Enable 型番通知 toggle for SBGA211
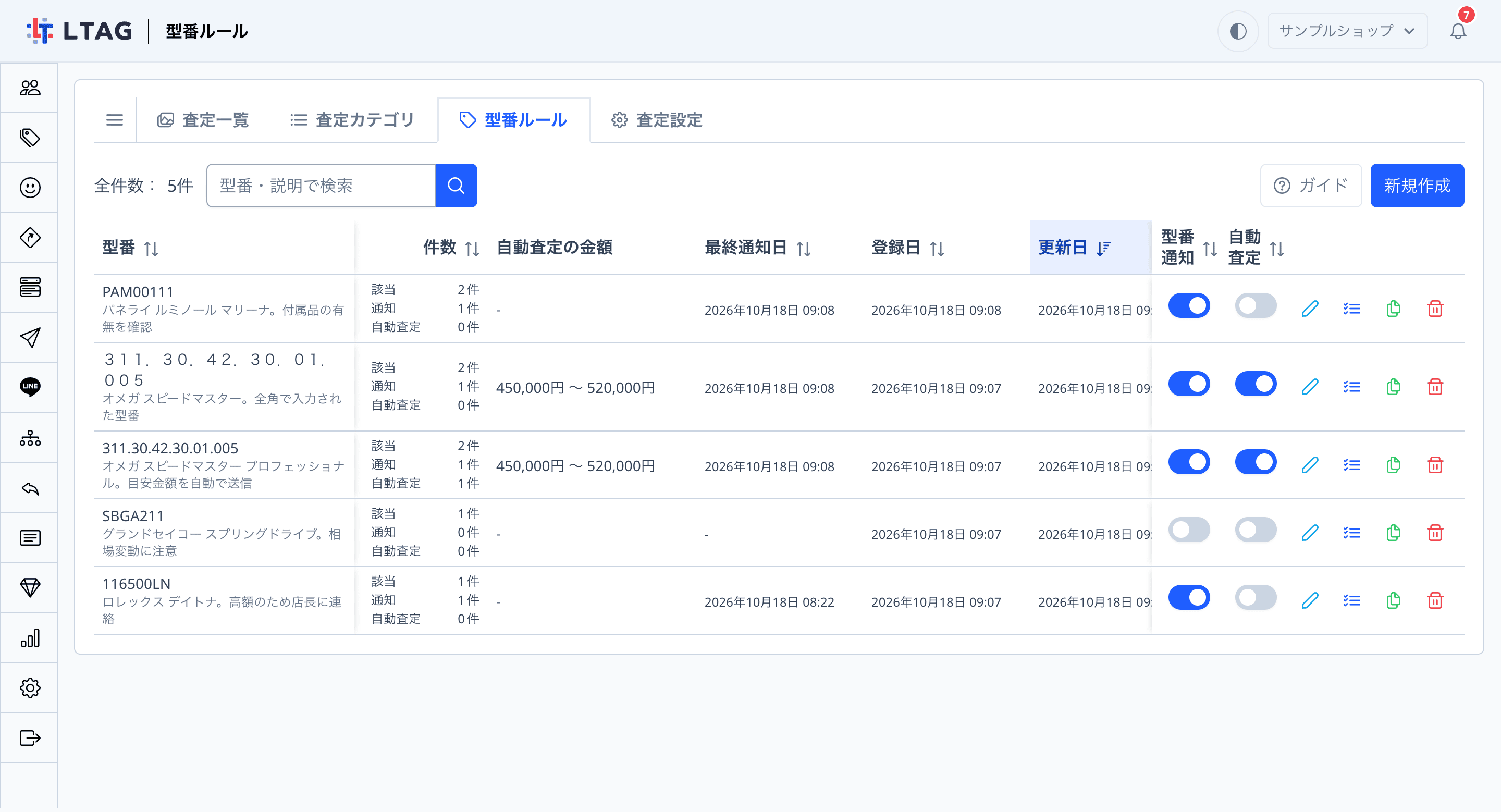Viewport: 1501px width, 812px height. coord(1189,530)
